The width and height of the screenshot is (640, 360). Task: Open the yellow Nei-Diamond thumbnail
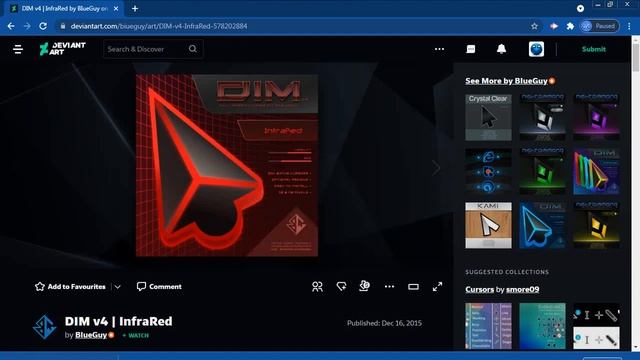point(596,225)
